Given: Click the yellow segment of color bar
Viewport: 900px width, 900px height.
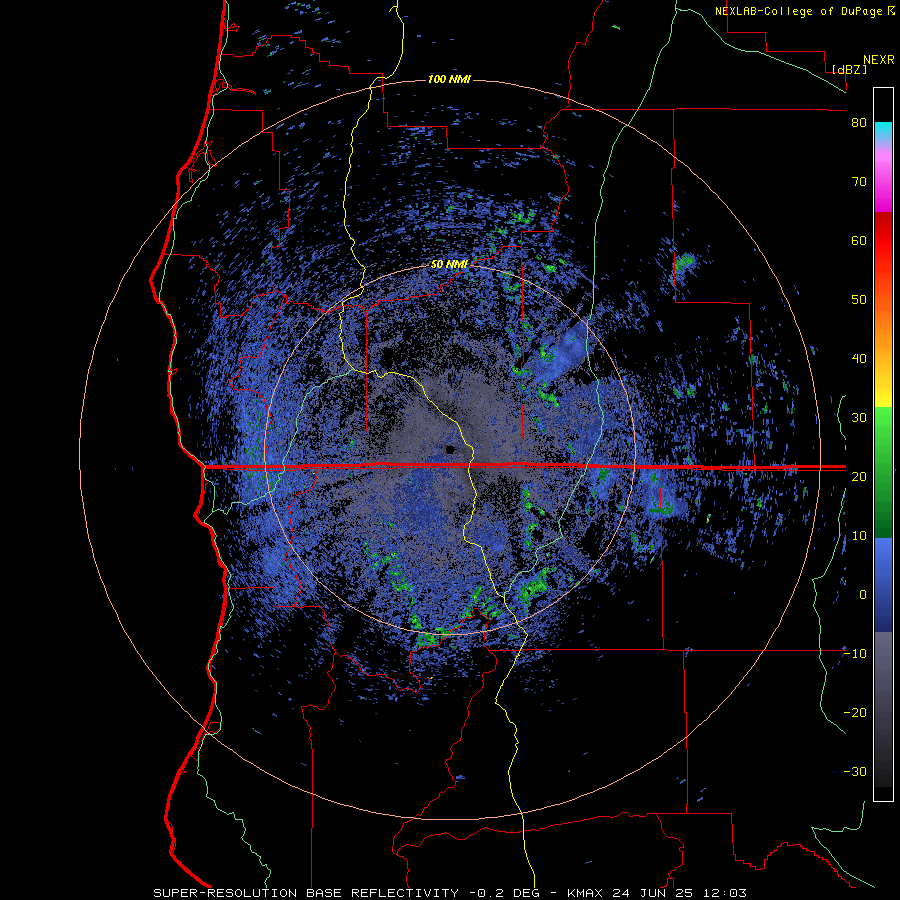Looking at the screenshot, I should click(883, 393).
